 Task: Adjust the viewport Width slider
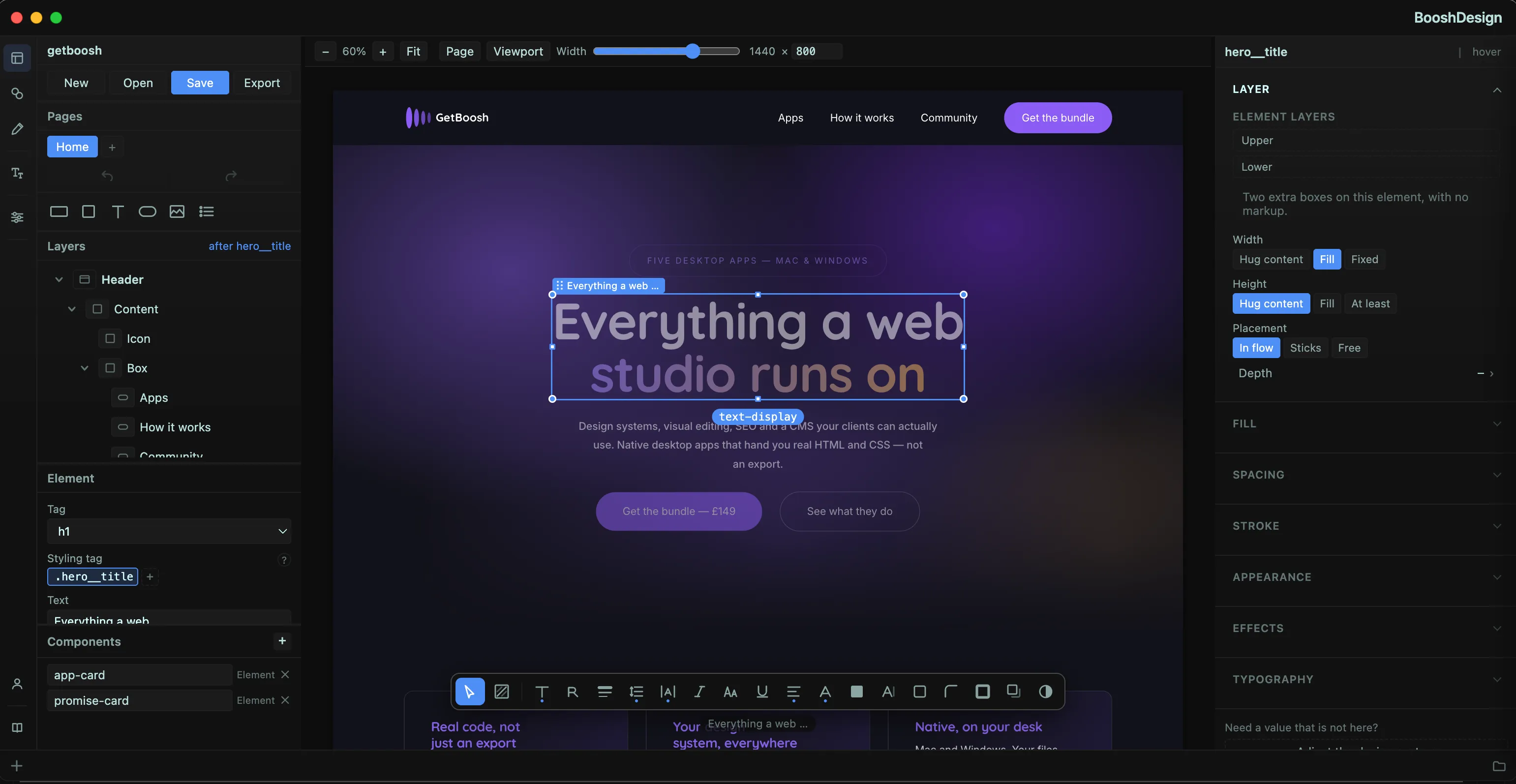(x=666, y=51)
